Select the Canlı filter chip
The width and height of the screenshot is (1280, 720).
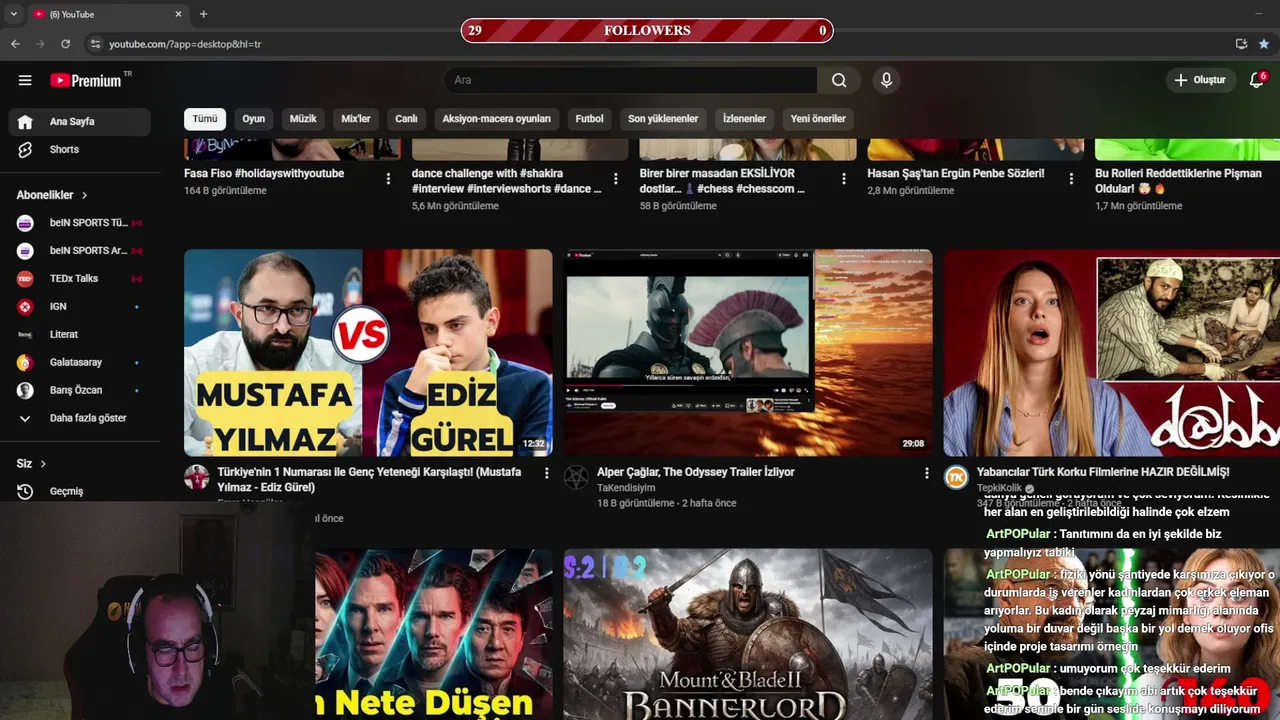(x=406, y=119)
